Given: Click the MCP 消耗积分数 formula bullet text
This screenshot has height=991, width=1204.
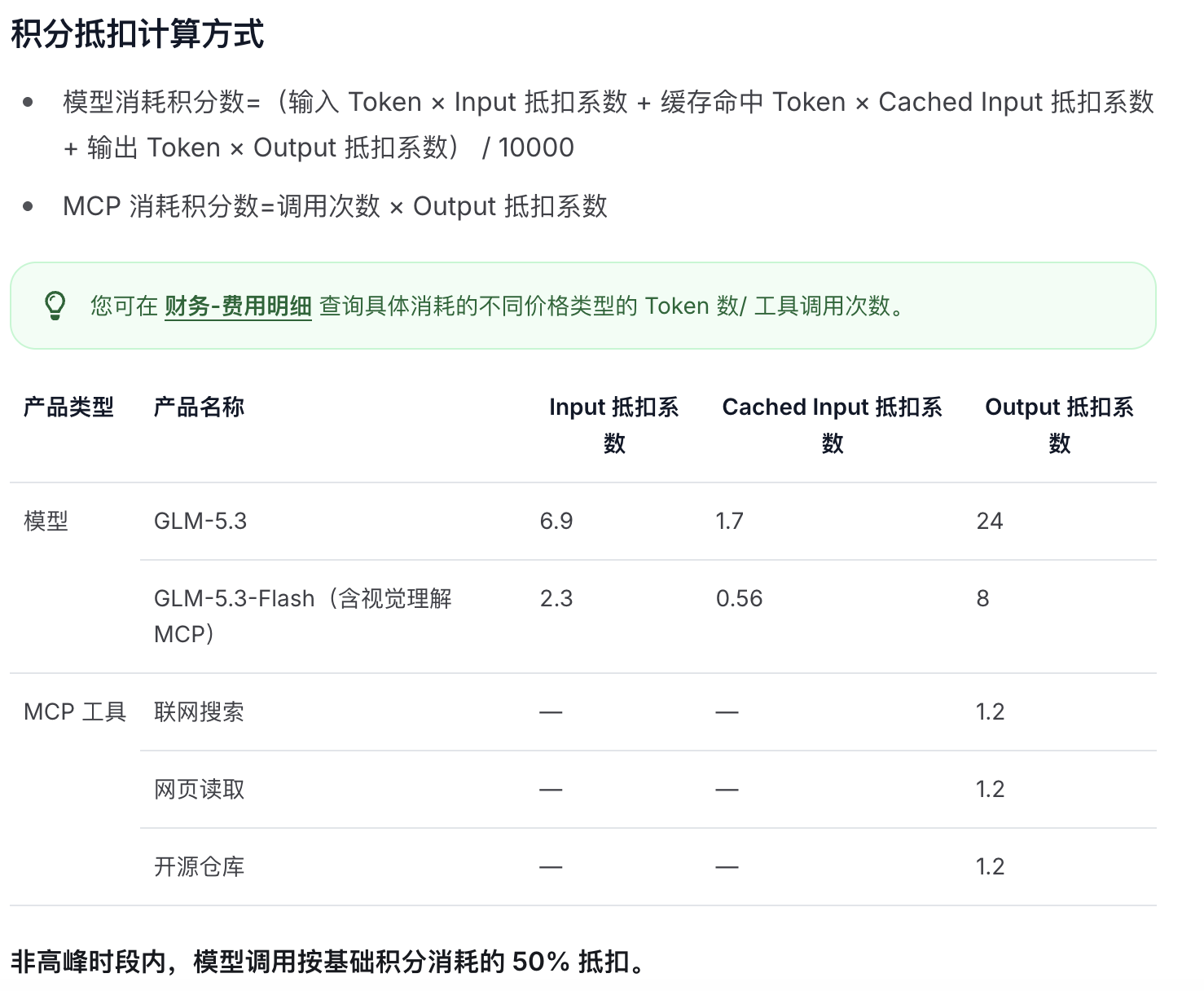Looking at the screenshot, I should coord(335,206).
